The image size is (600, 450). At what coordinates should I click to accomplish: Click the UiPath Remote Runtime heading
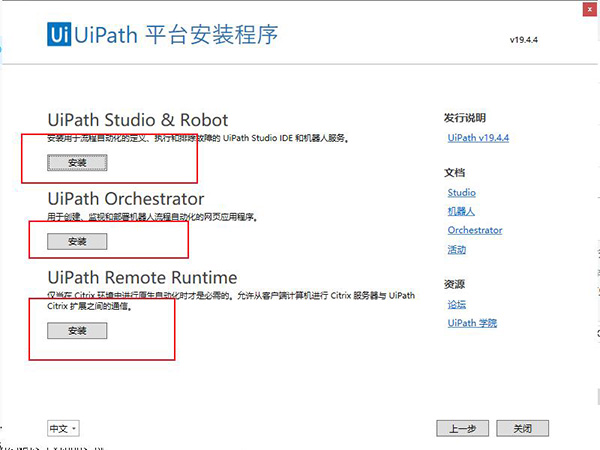142,277
